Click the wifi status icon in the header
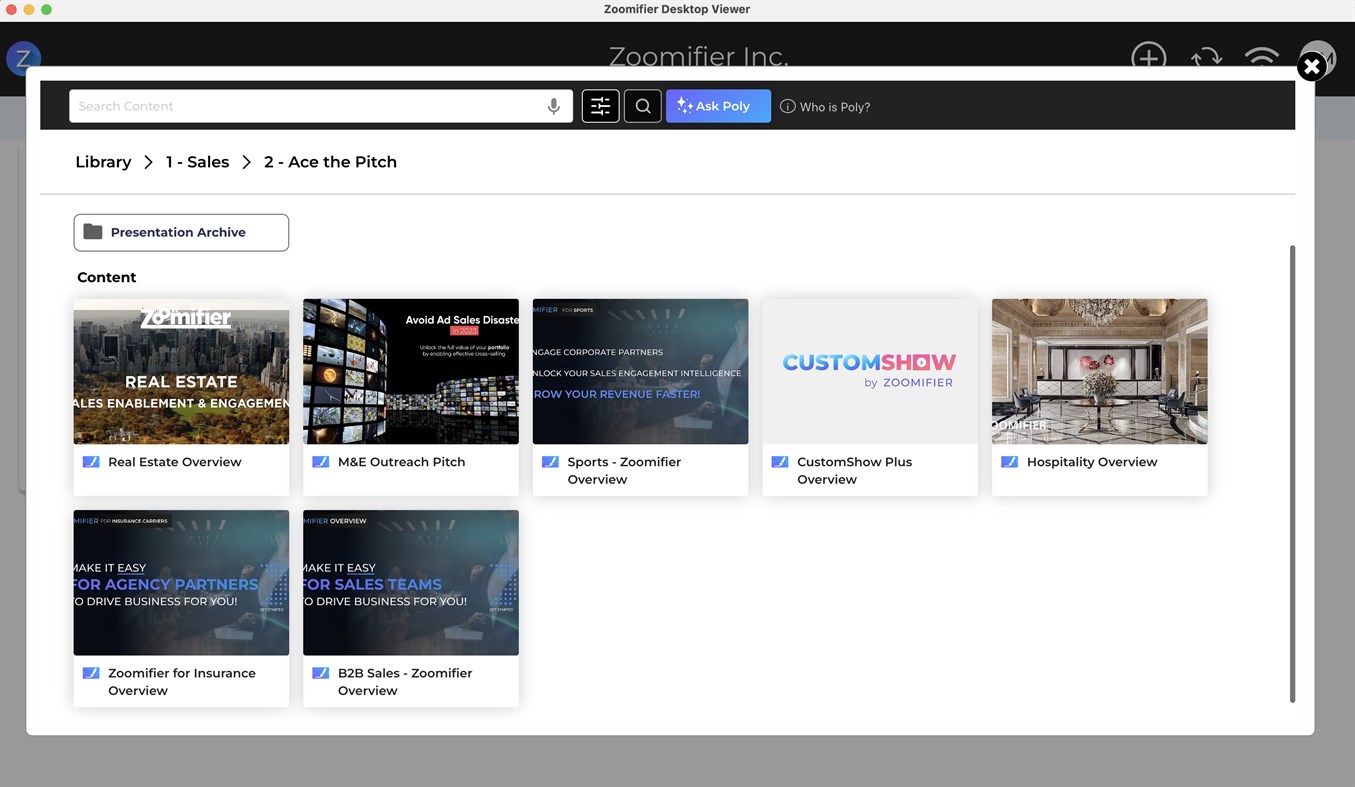Image resolution: width=1355 pixels, height=787 pixels. click(1261, 58)
